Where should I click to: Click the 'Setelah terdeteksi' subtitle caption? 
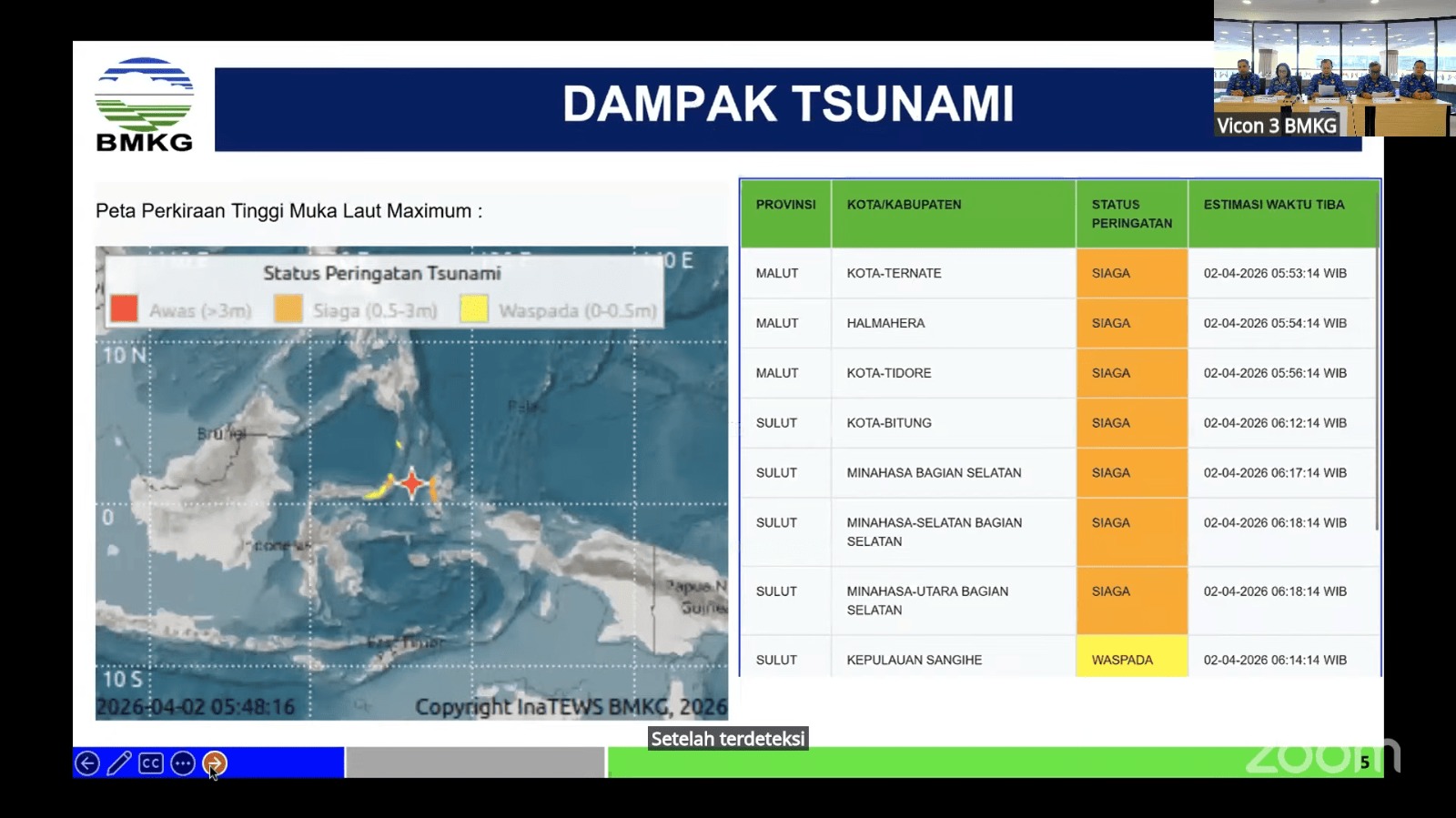pos(728,739)
